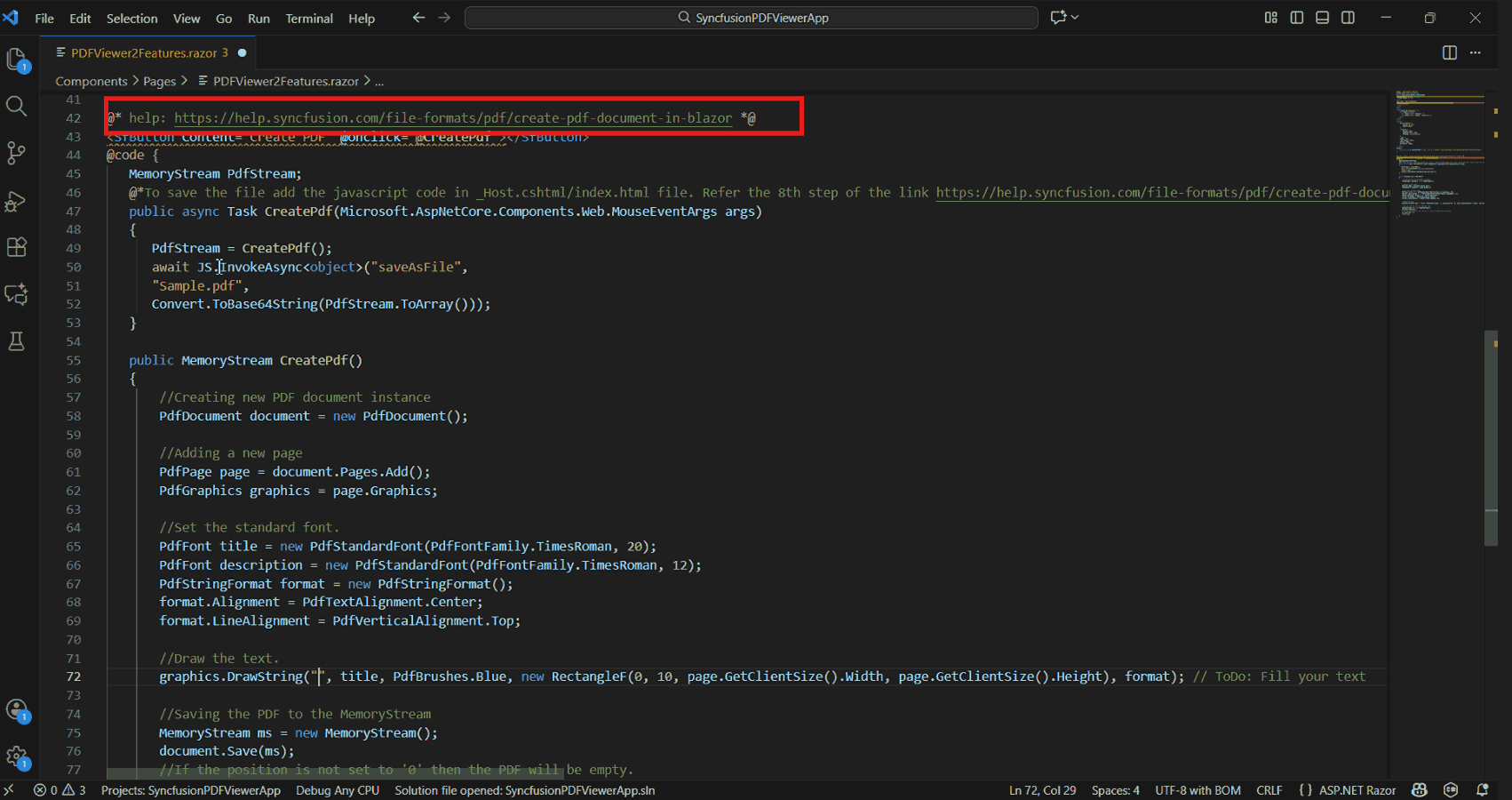Open the Search view icon
The width and height of the screenshot is (1512, 800).
(16, 107)
